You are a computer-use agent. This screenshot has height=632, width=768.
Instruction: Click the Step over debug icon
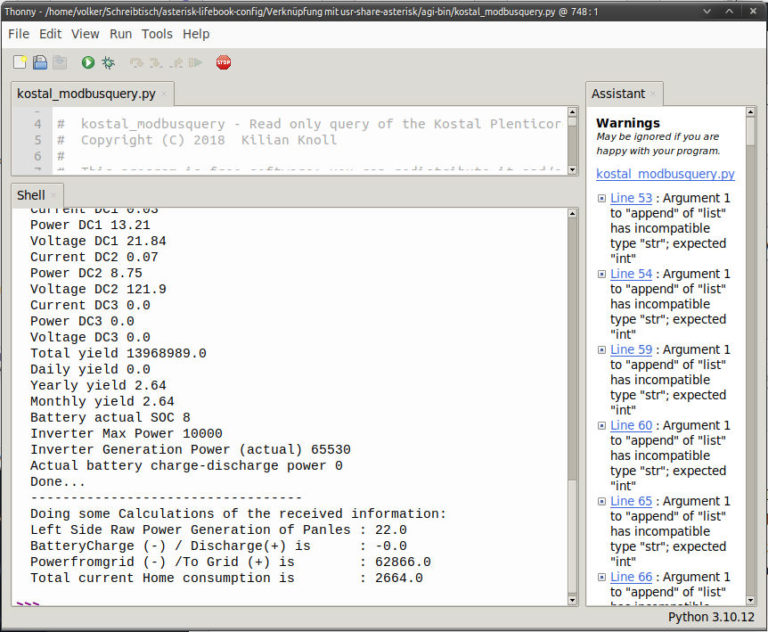(x=136, y=62)
